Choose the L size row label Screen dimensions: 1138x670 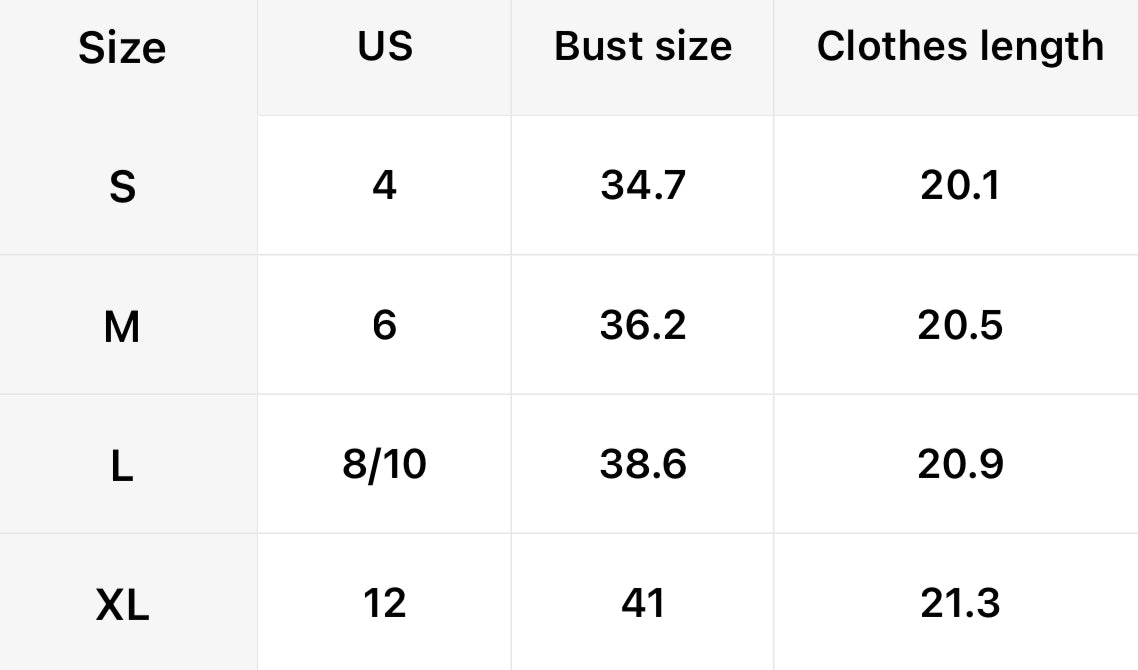[x=122, y=465]
